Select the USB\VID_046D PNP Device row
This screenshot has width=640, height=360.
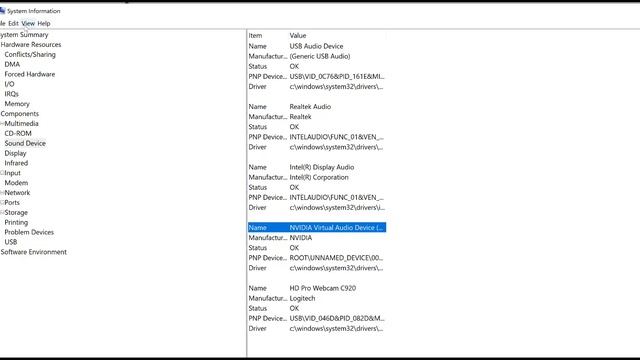[x=317, y=318]
